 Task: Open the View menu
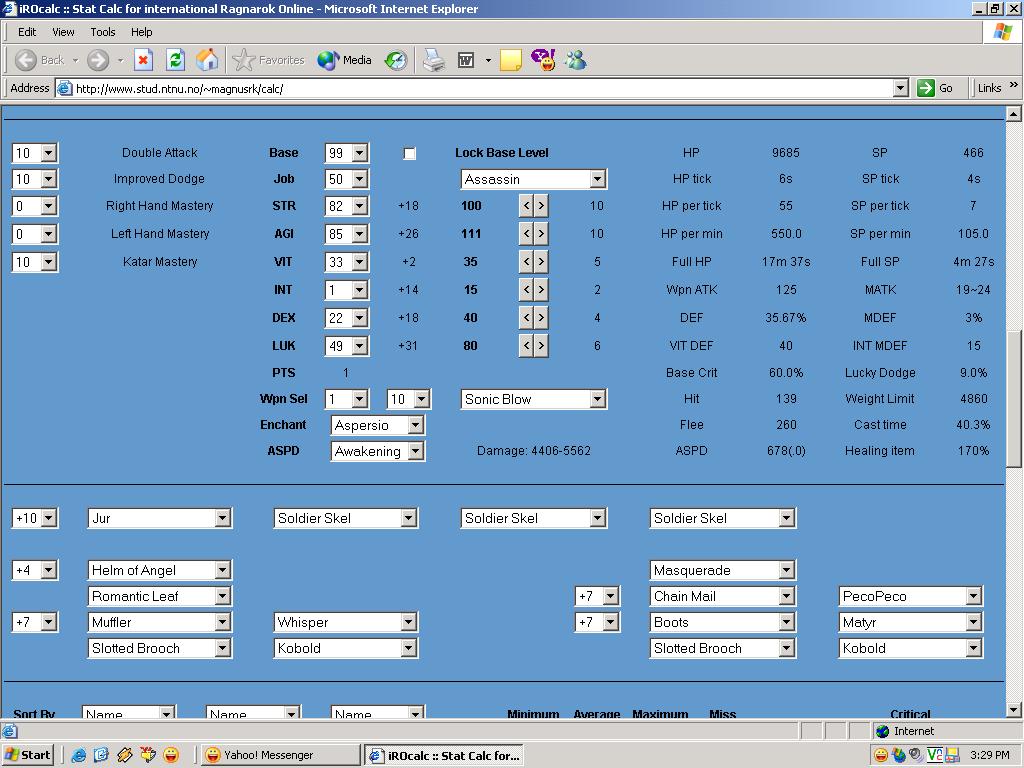click(x=63, y=32)
